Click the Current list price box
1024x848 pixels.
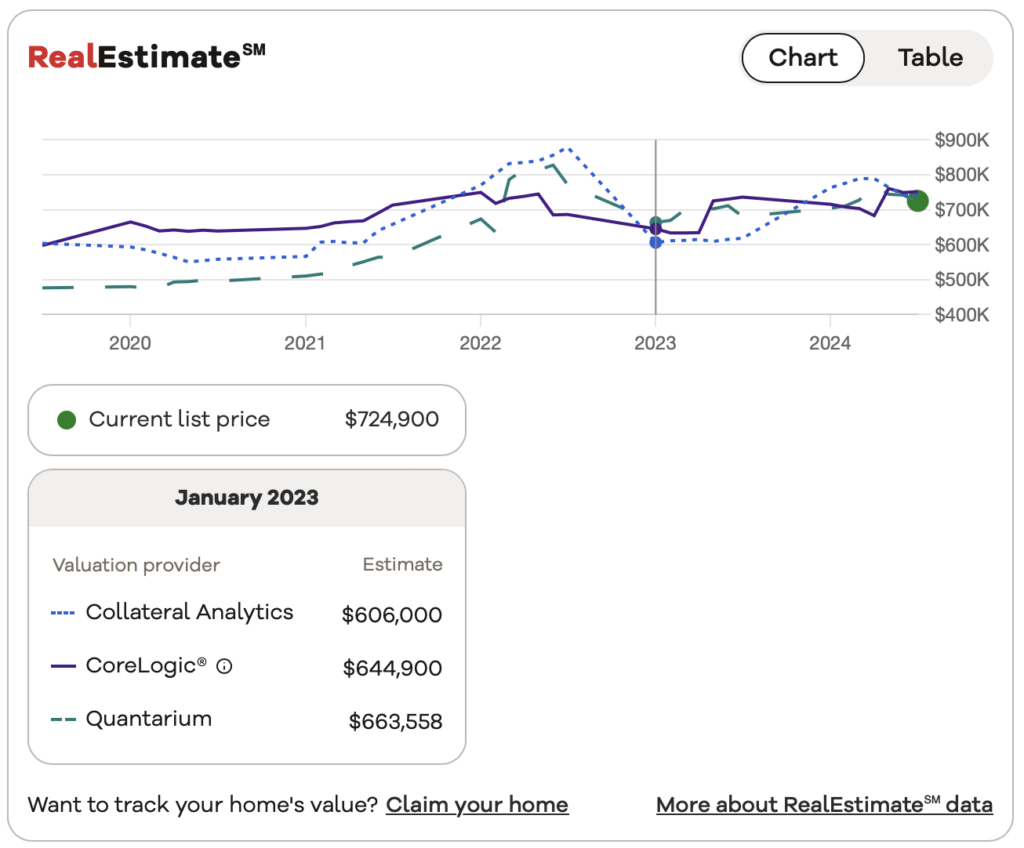click(246, 420)
